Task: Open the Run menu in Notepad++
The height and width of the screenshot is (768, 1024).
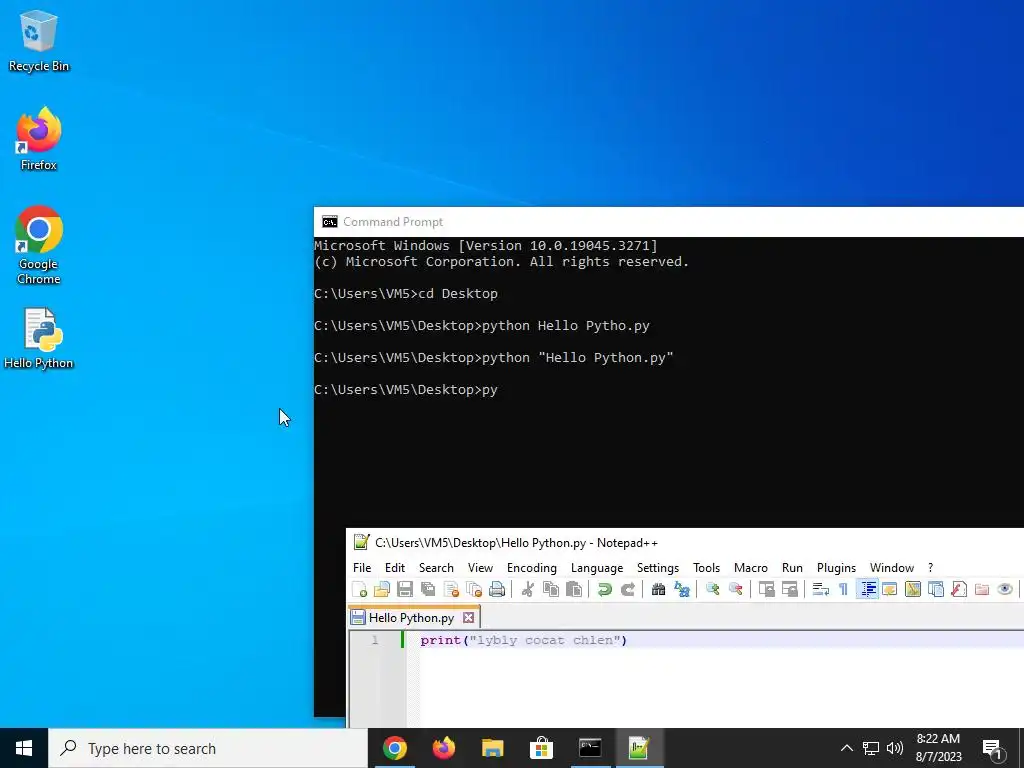Action: [792, 568]
